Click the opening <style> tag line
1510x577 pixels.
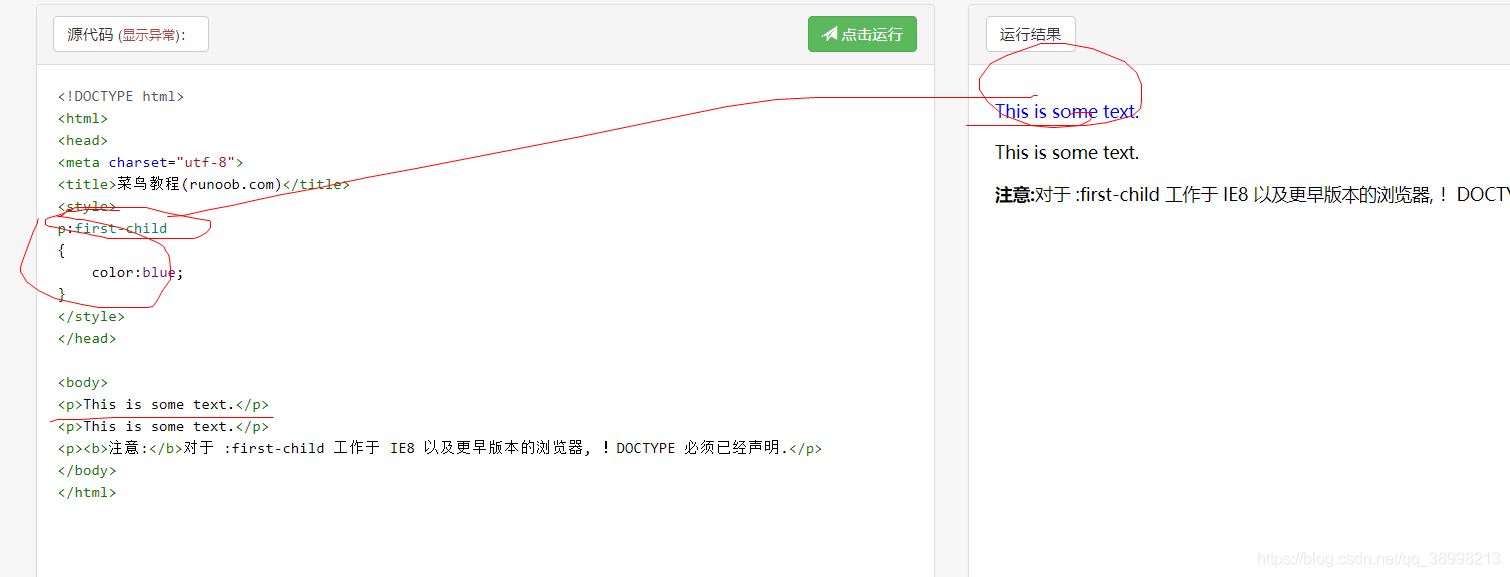click(x=87, y=207)
